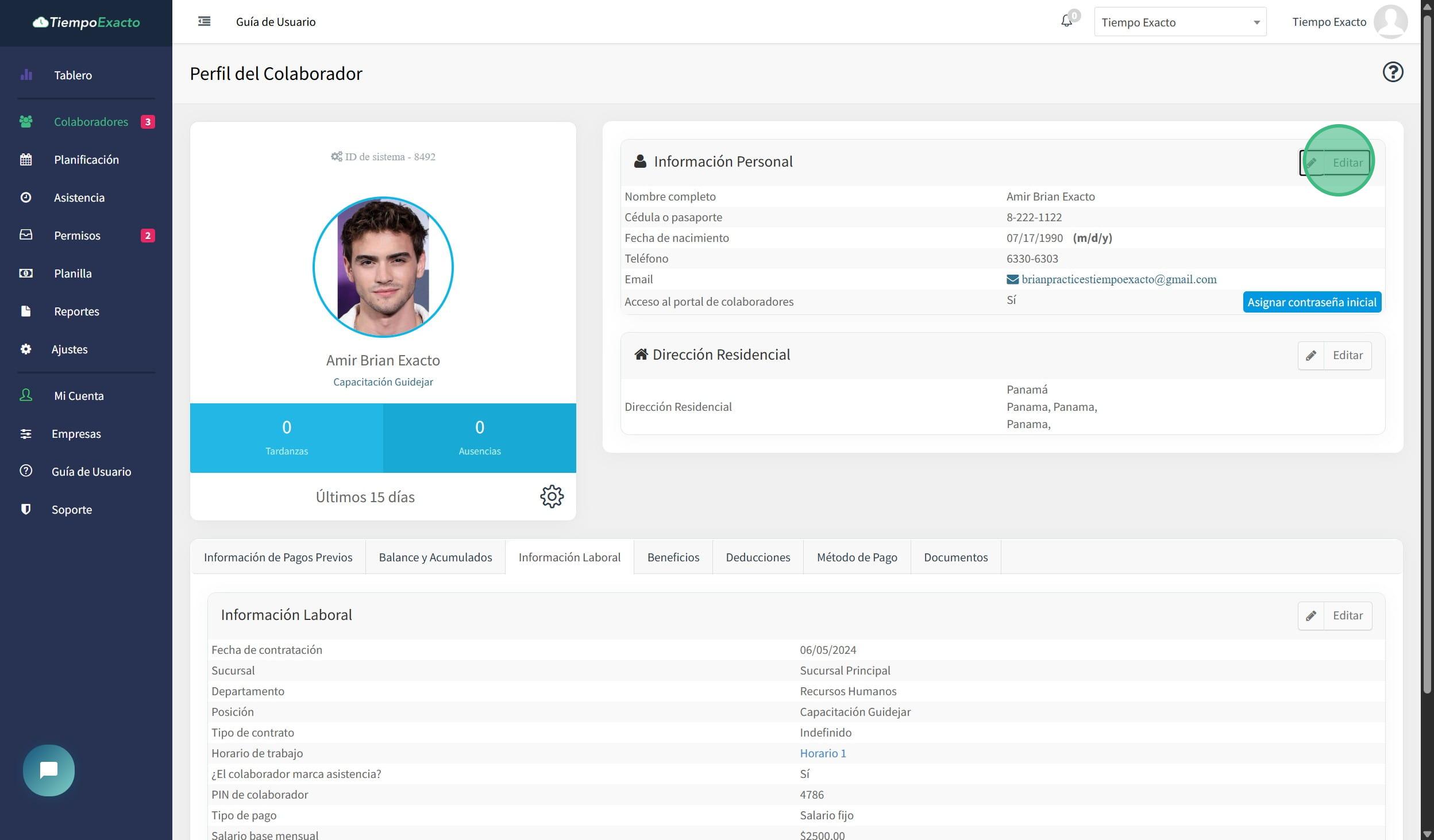Screen dimensions: 1434x840
Task: Click Editar button in Información Laboral
Action: coord(1347,615)
